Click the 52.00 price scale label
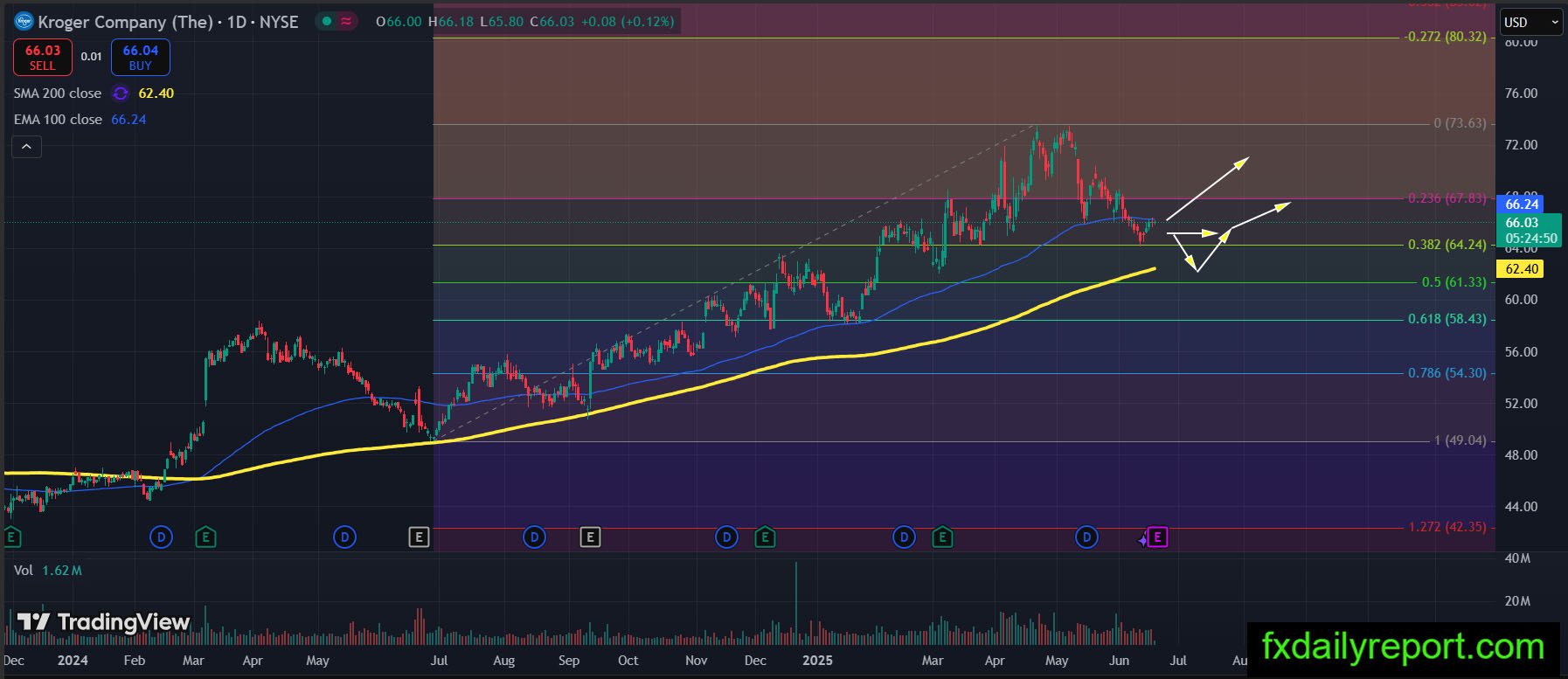Image resolution: width=1568 pixels, height=679 pixels. pyautogui.click(x=1522, y=404)
